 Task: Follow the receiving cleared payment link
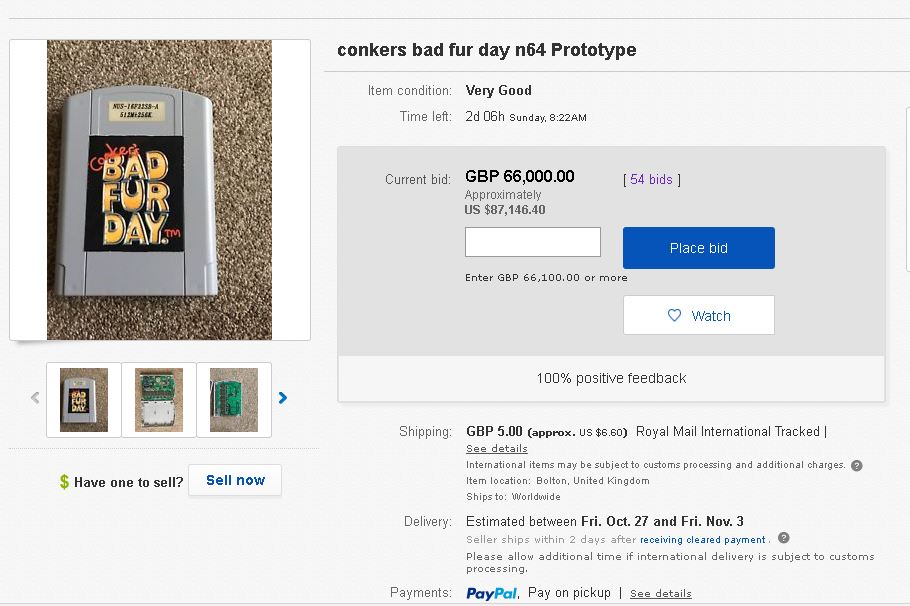(702, 540)
